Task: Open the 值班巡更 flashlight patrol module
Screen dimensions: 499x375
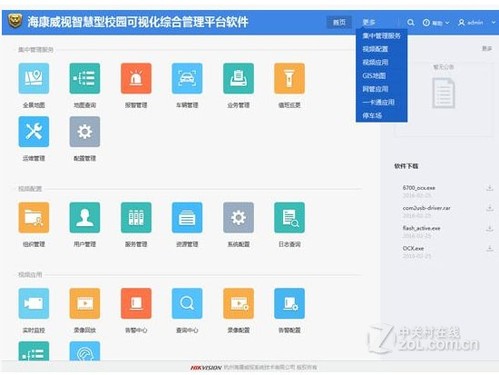Action: [x=289, y=78]
